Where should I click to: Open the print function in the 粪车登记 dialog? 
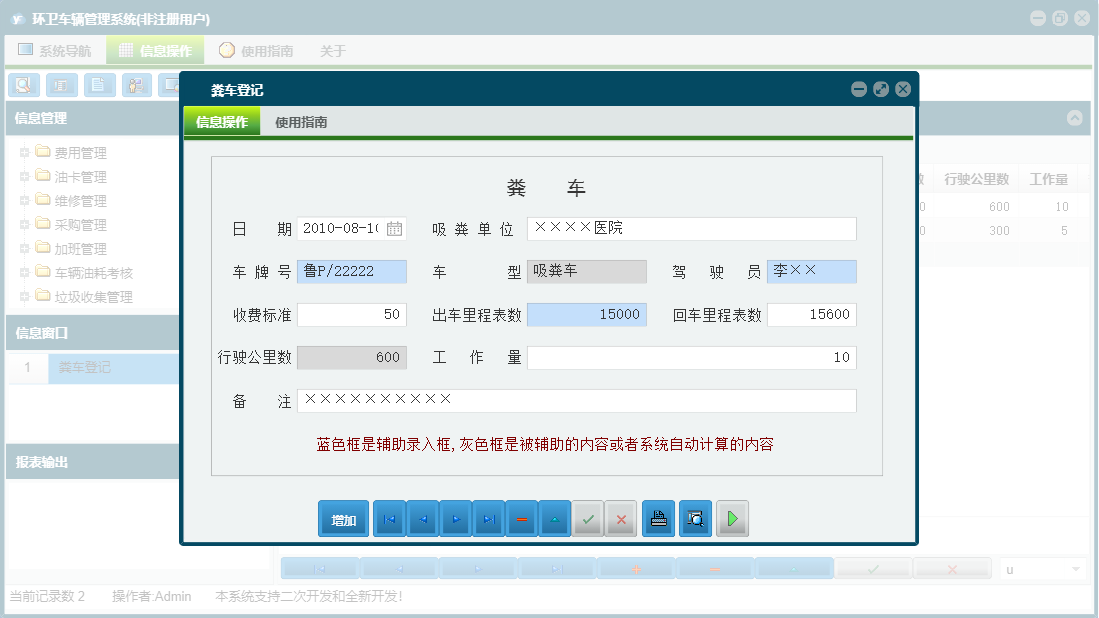(658, 518)
